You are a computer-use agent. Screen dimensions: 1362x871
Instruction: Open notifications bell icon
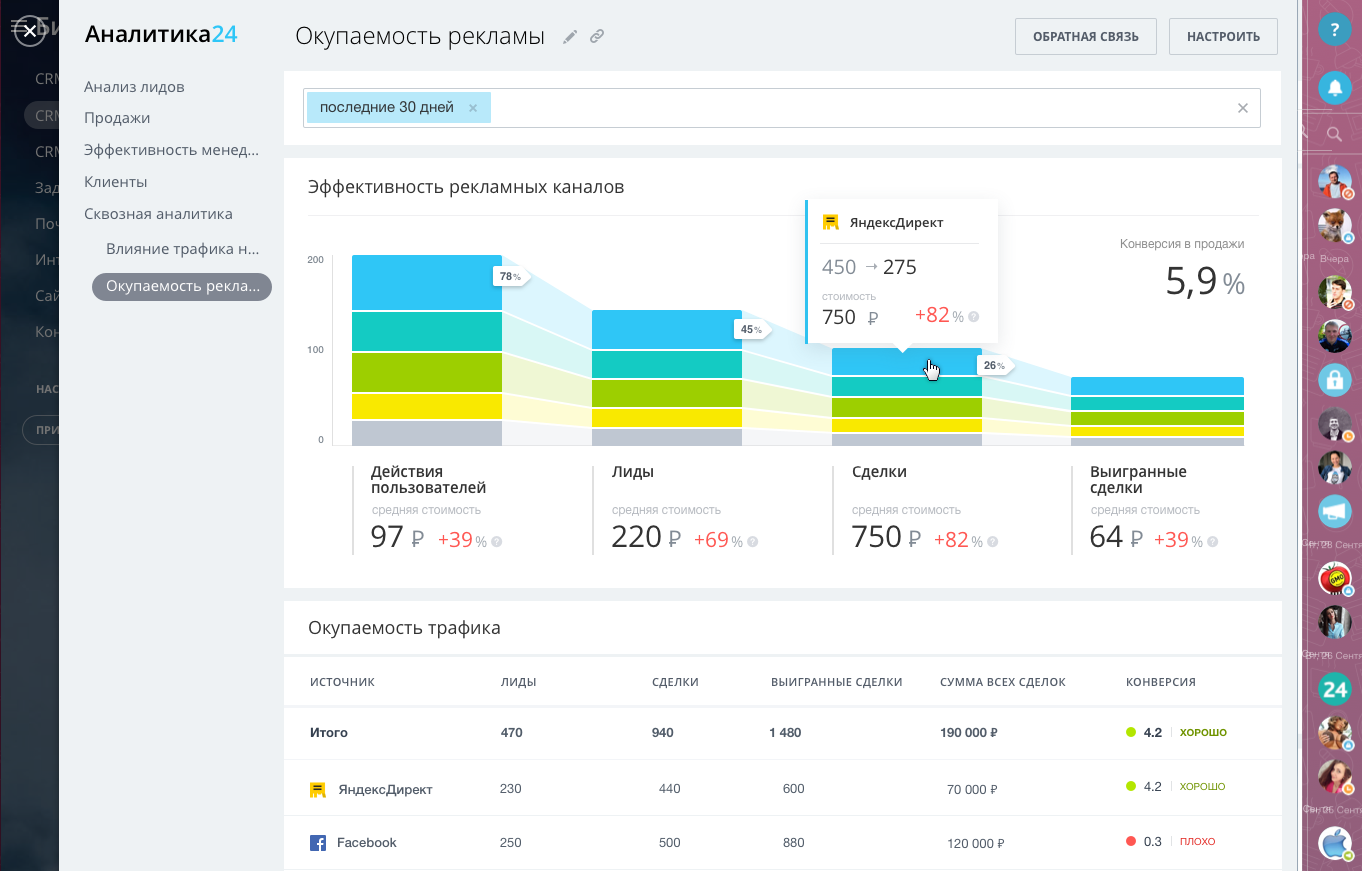click(1334, 88)
